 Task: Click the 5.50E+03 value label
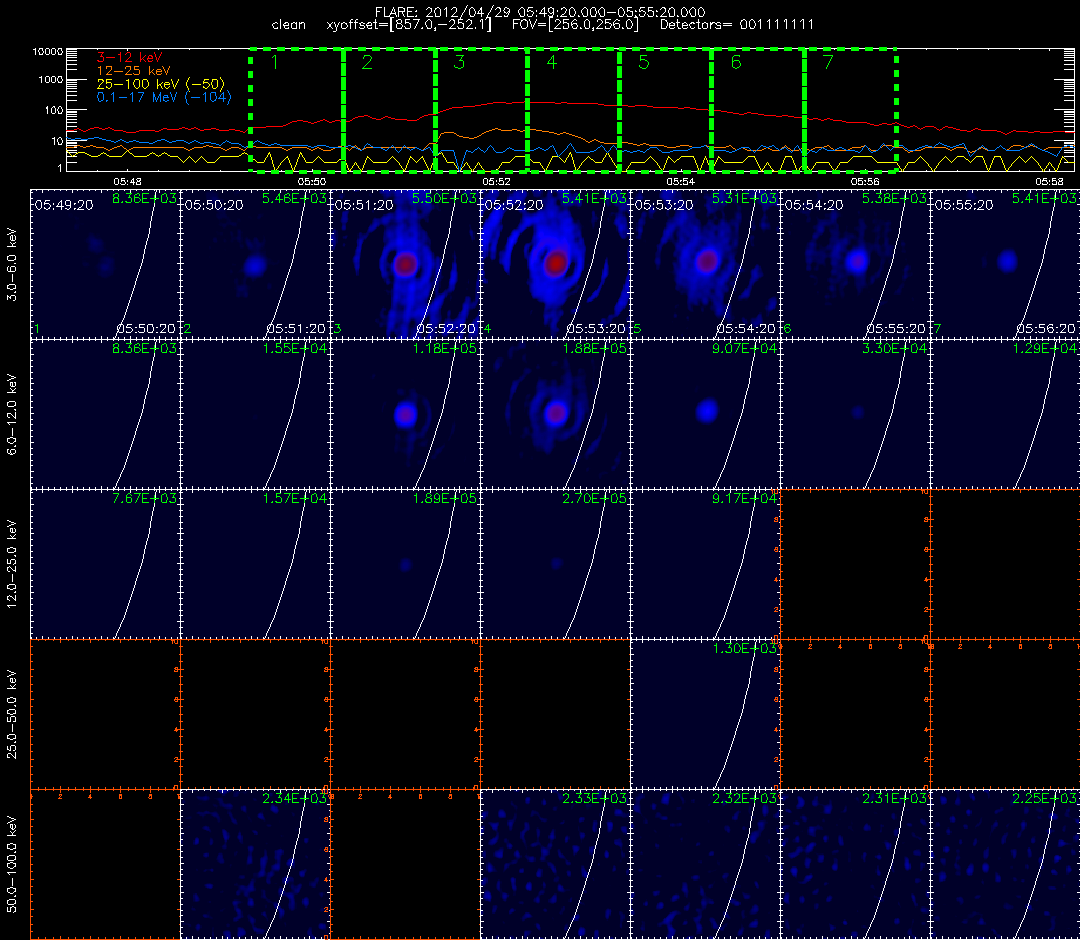[x=444, y=199]
